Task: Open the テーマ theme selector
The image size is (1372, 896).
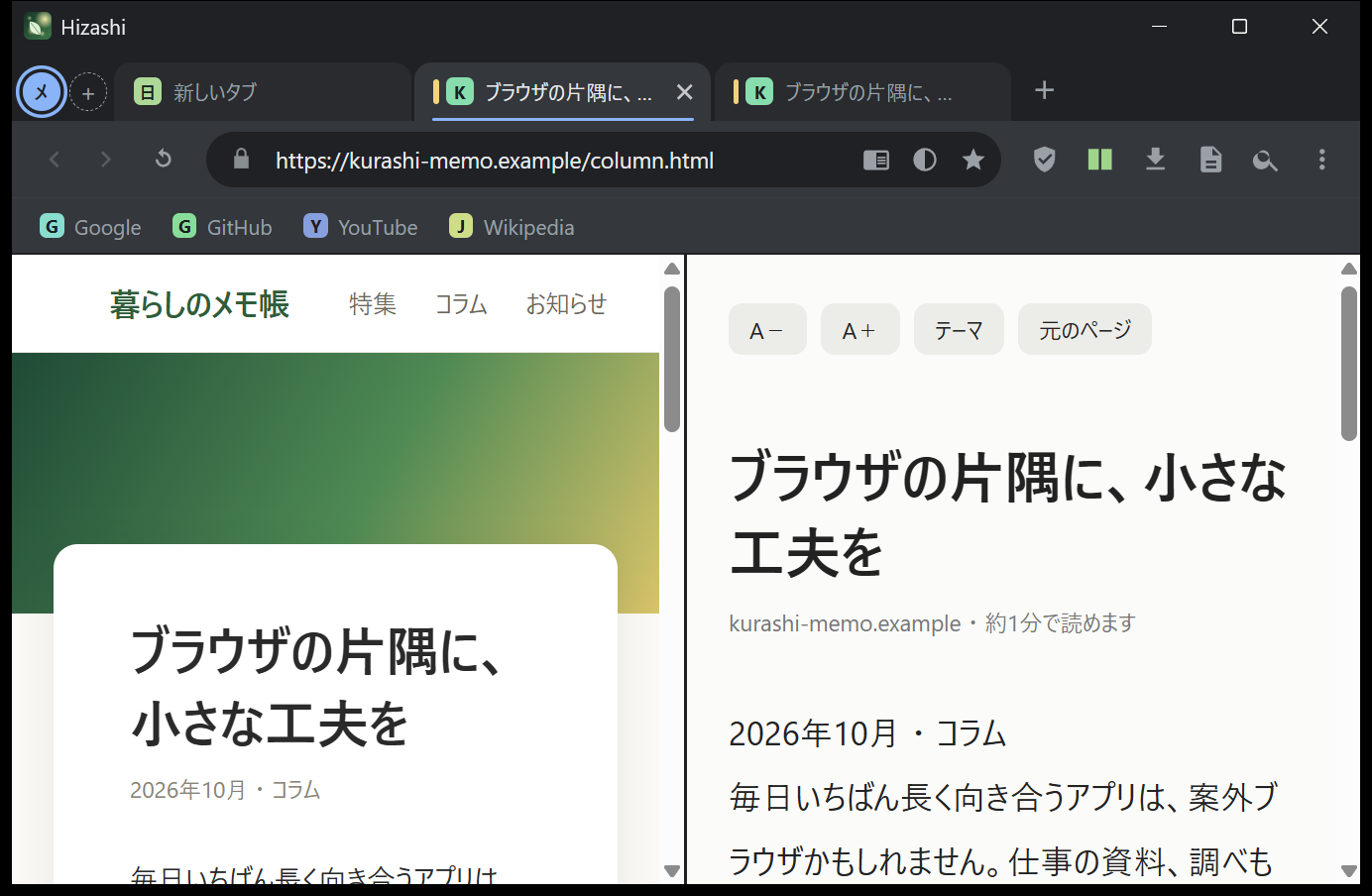Action: point(959,329)
